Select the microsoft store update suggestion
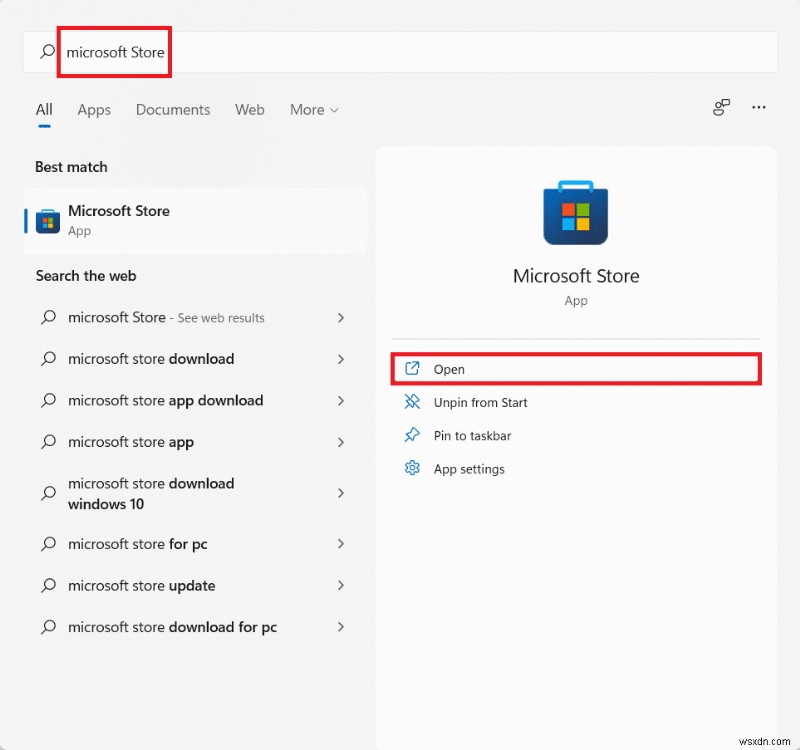Image resolution: width=800 pixels, height=750 pixels. click(140, 586)
